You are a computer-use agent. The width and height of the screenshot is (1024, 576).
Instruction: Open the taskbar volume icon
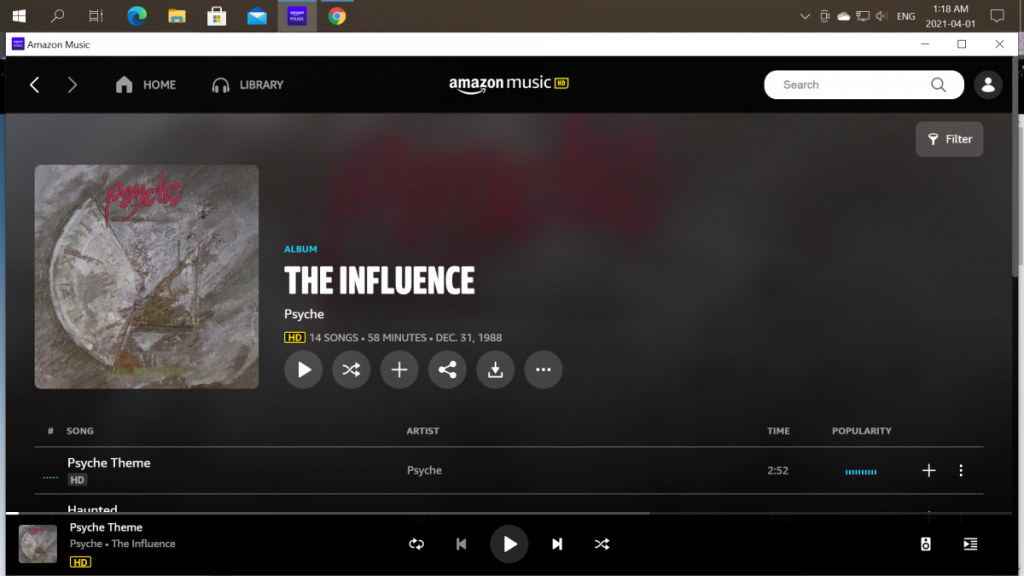pos(881,16)
